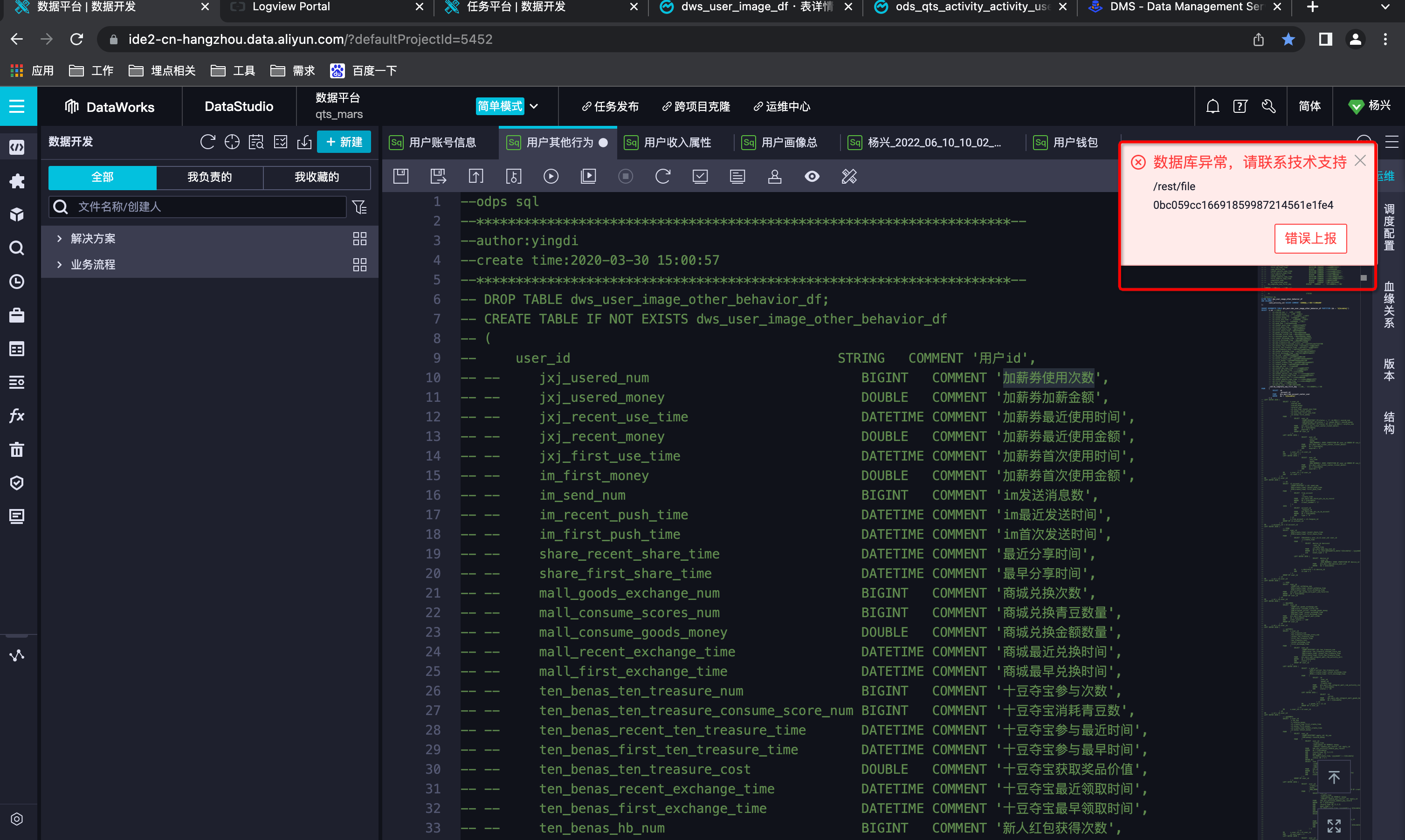1405x840 pixels.
Task: Open the help question mark icon
Action: tap(1240, 106)
